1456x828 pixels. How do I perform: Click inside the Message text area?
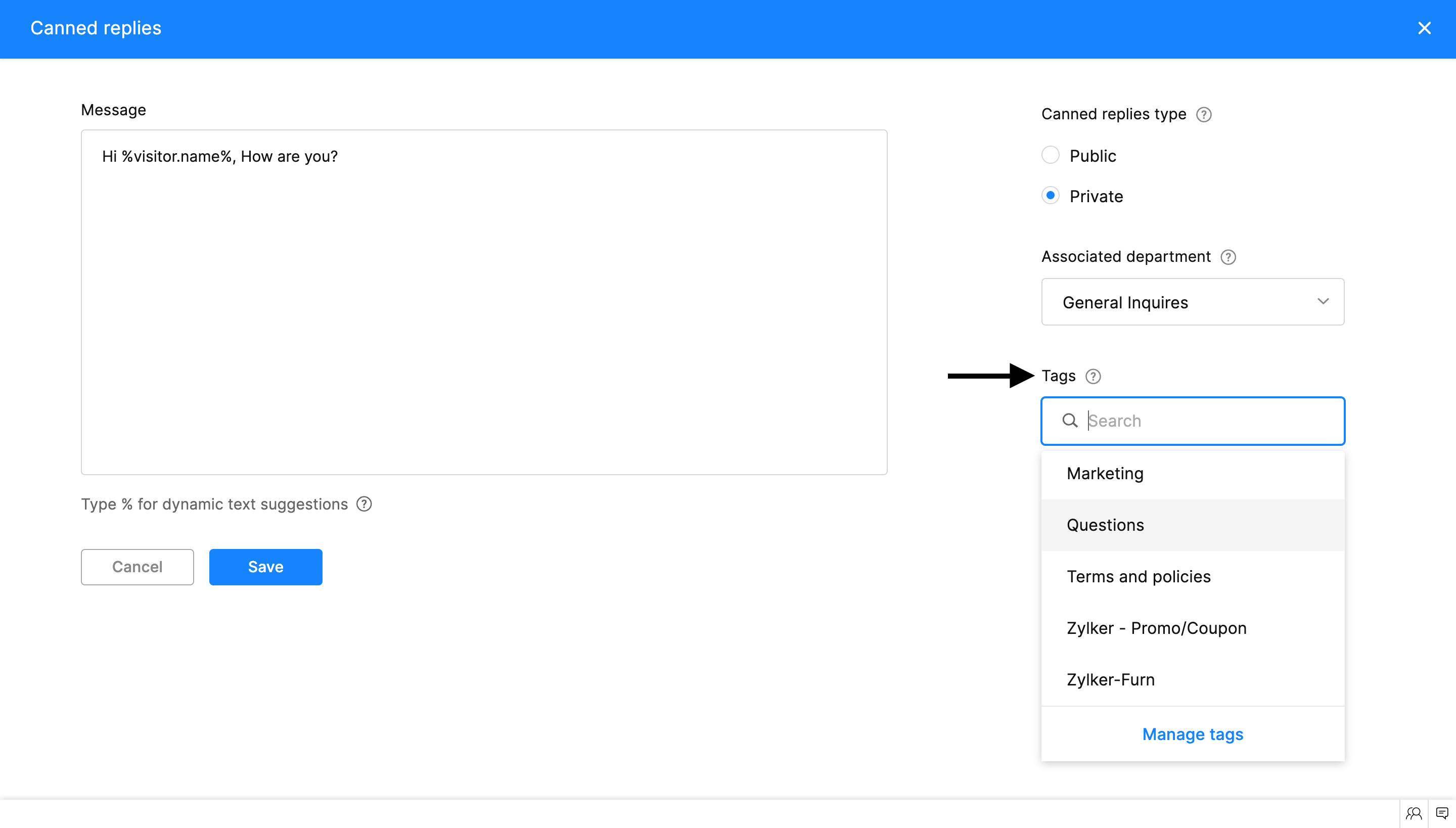(x=483, y=318)
